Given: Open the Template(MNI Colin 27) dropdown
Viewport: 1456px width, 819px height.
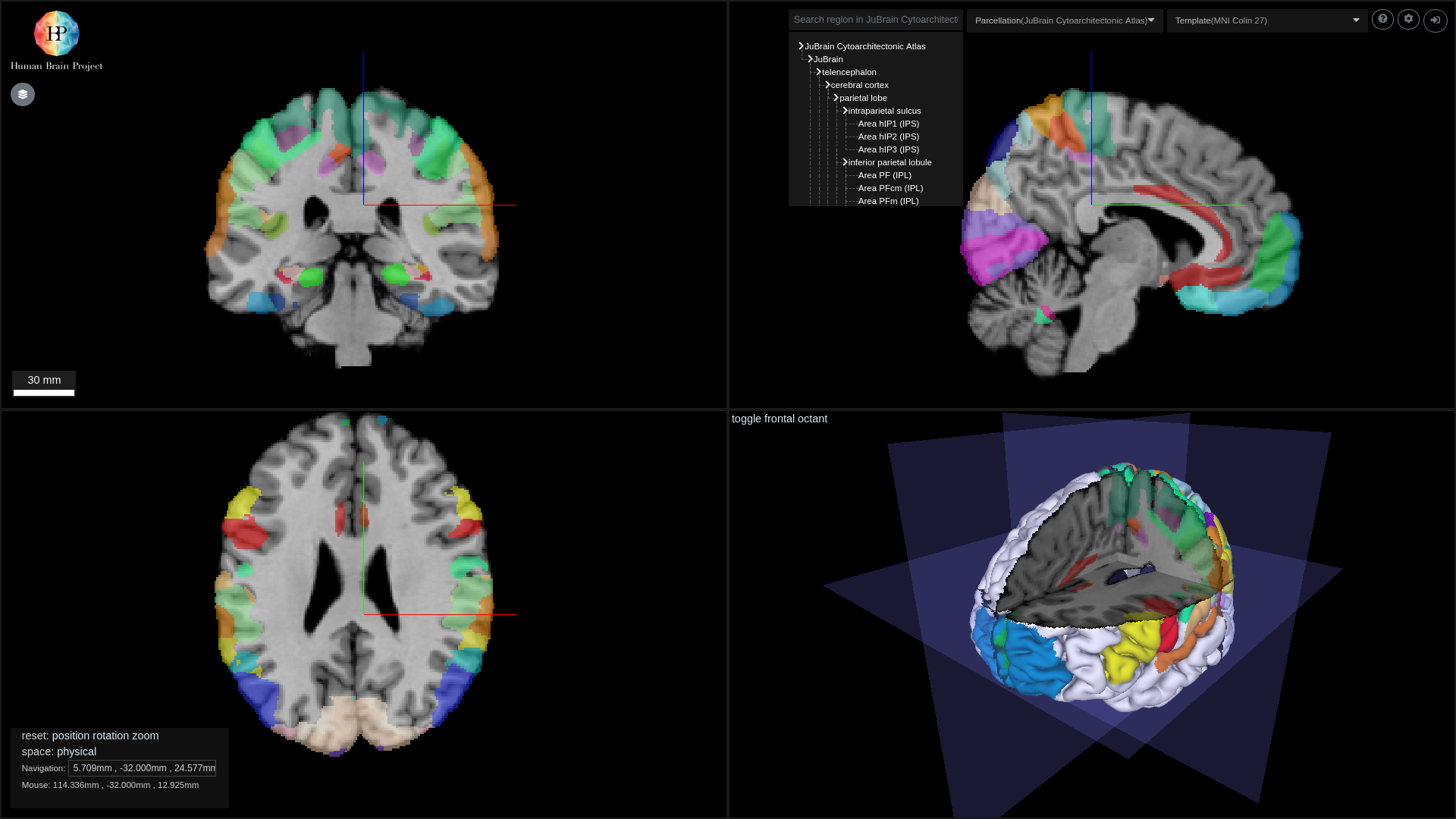Looking at the screenshot, I should pyautogui.click(x=1266, y=20).
